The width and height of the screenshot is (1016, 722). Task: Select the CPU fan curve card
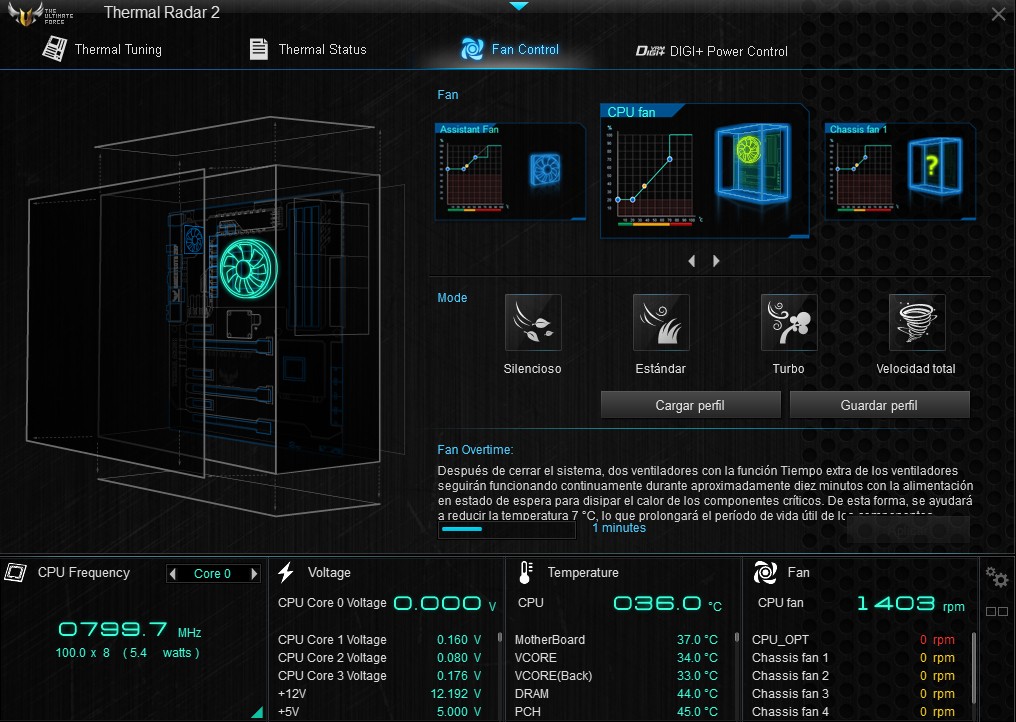705,171
